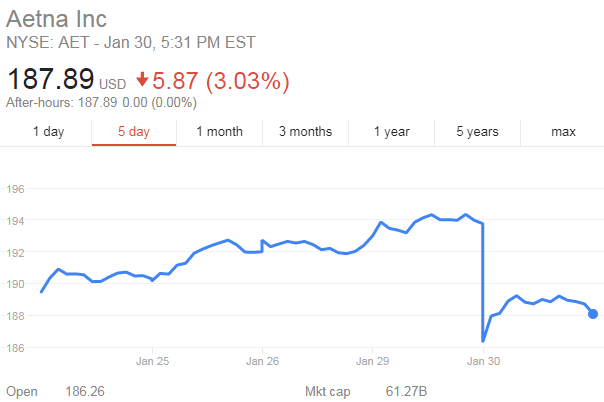The height and width of the screenshot is (402, 604).
Task: Click the Jan 25 date label
Action: pyautogui.click(x=151, y=361)
